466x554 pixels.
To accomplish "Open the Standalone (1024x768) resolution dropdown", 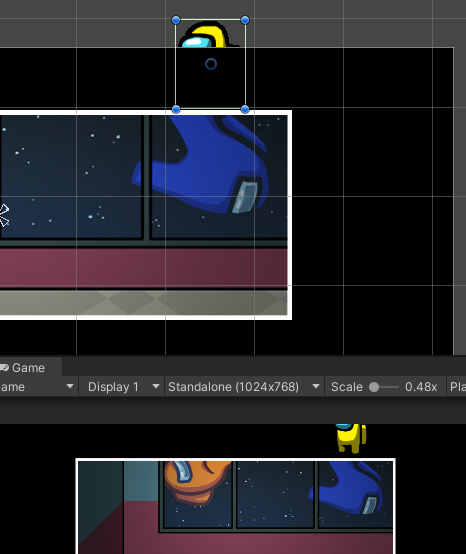I will coord(244,387).
